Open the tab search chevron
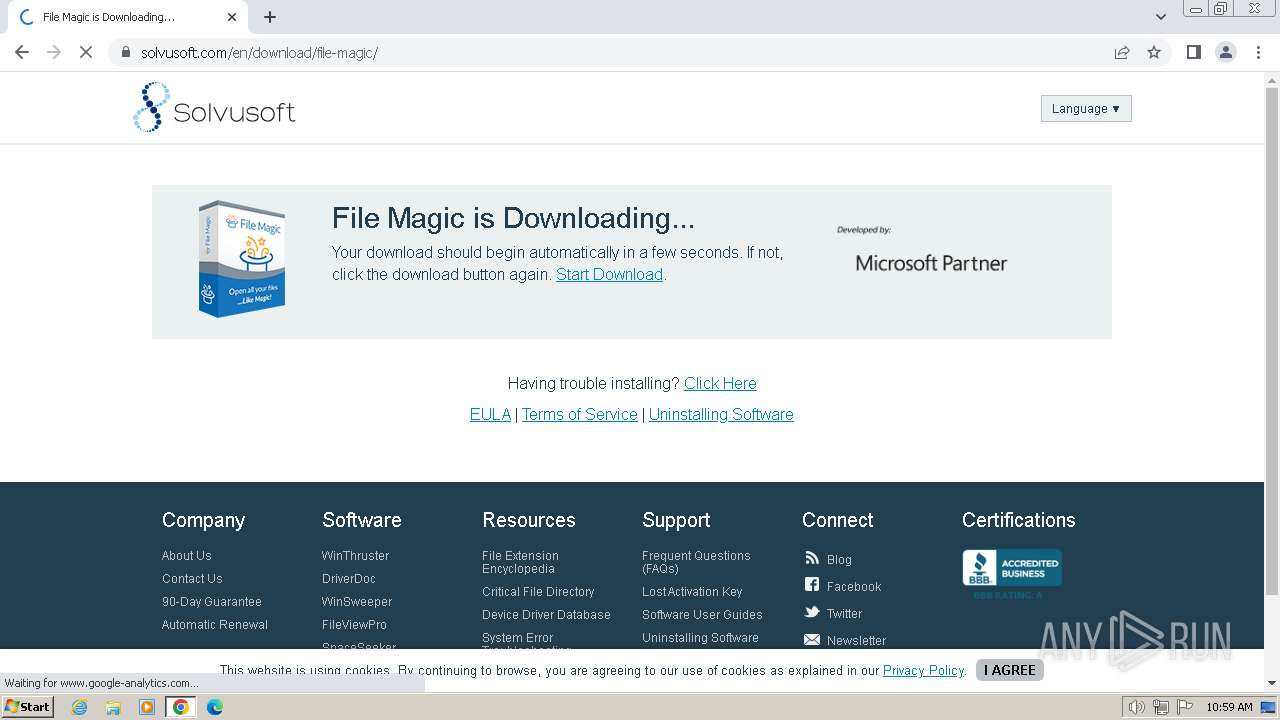This screenshot has height=720, width=1280. coord(1161,16)
